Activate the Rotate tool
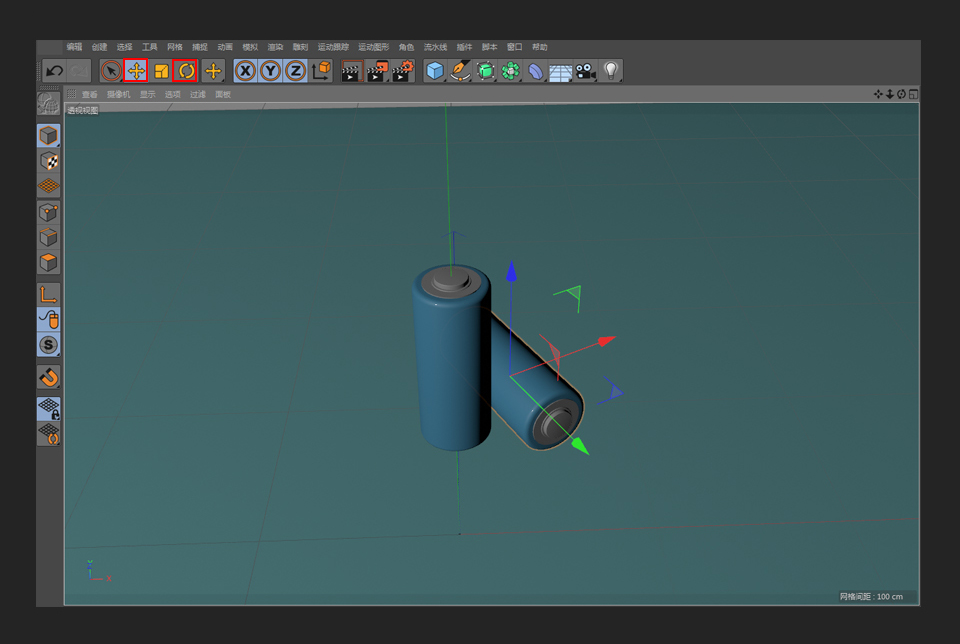960x644 pixels. [188, 70]
